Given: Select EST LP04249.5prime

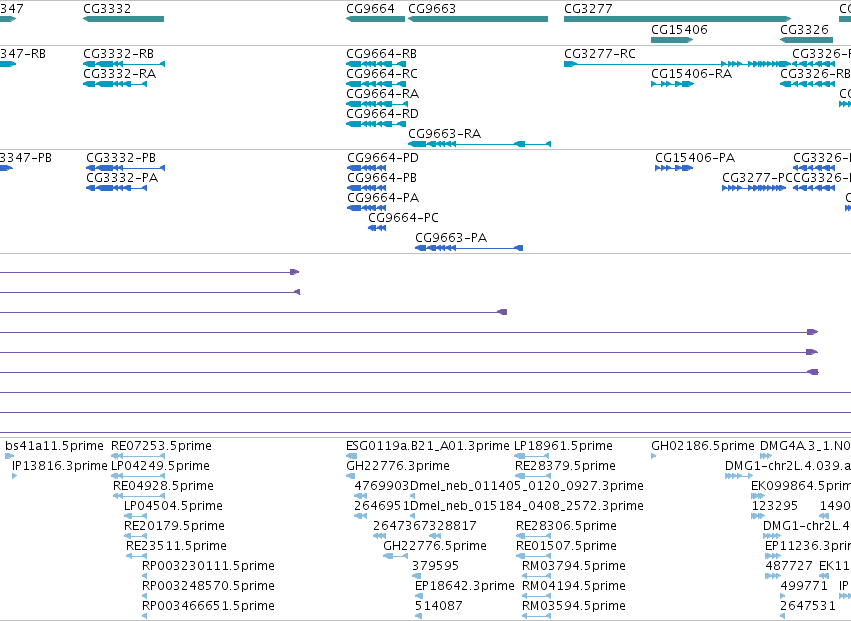Looking at the screenshot, I should pos(138,476).
